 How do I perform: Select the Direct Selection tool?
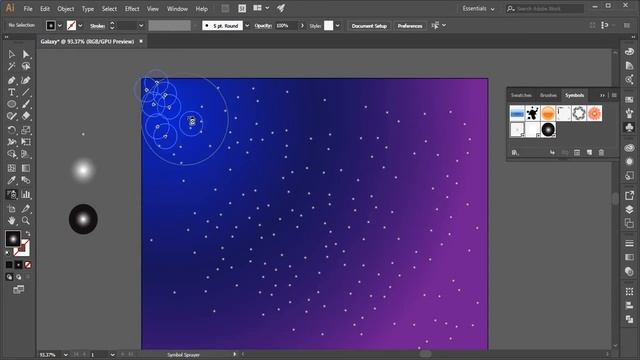pos(26,54)
